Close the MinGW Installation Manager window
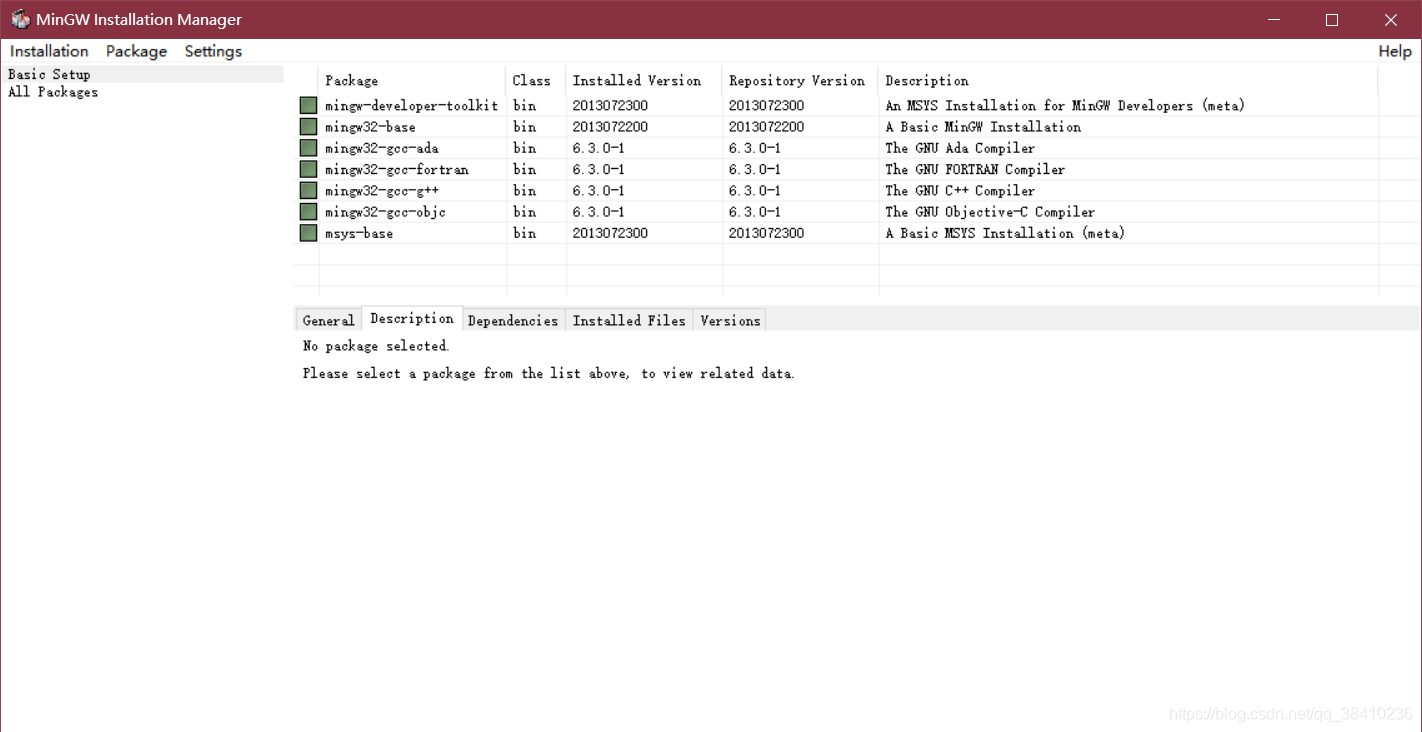This screenshot has height=732, width=1422. tap(1391, 19)
